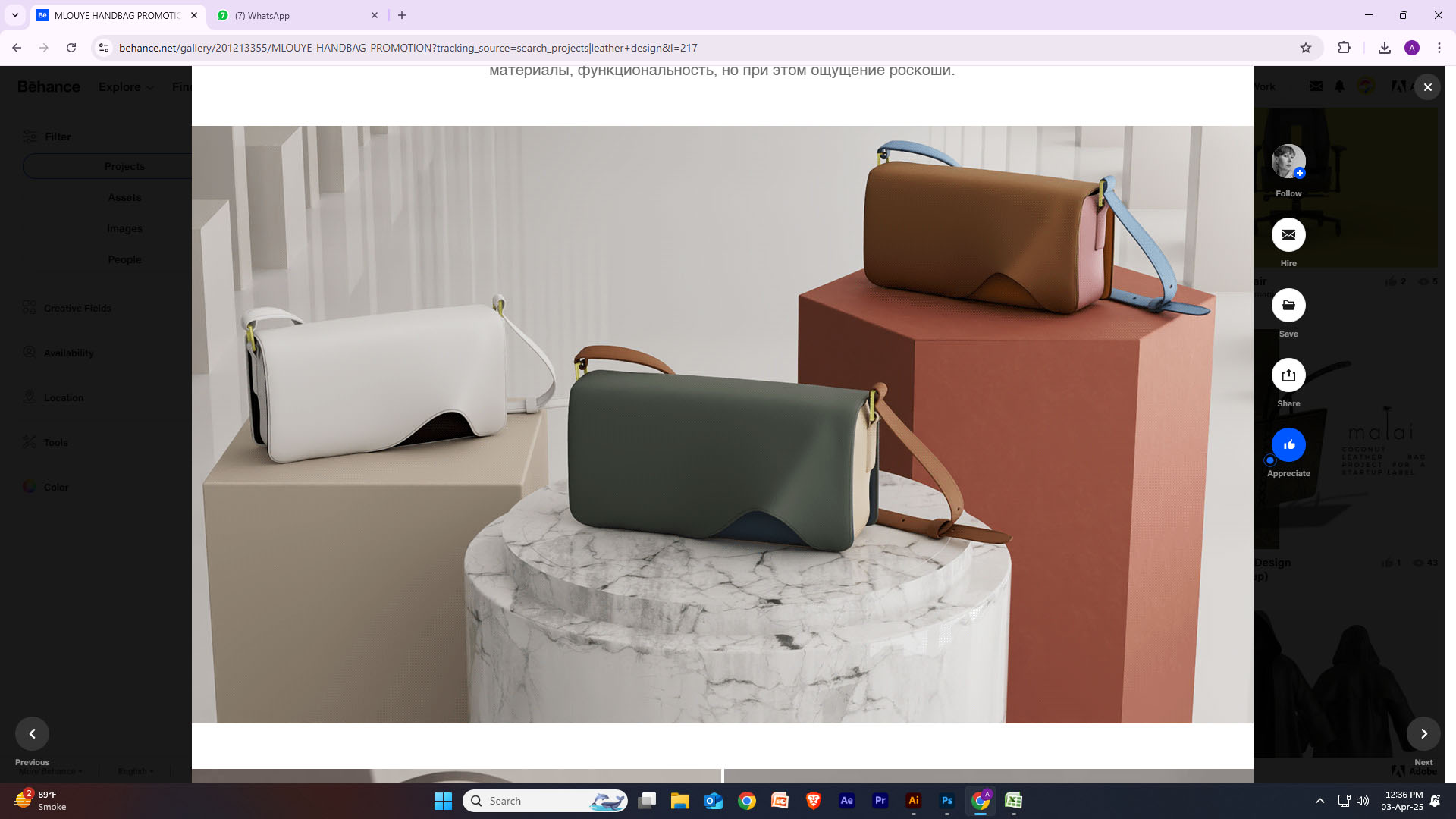
Task: Open a new browser tab
Action: tap(402, 15)
